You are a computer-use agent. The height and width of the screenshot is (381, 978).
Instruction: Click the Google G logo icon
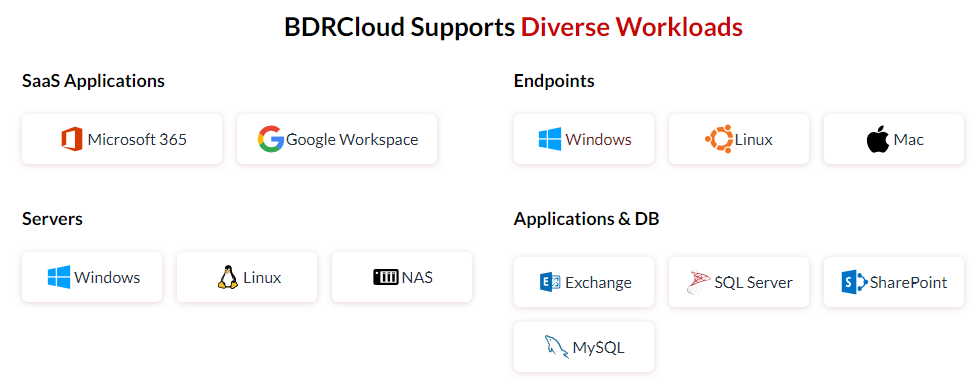(271, 139)
